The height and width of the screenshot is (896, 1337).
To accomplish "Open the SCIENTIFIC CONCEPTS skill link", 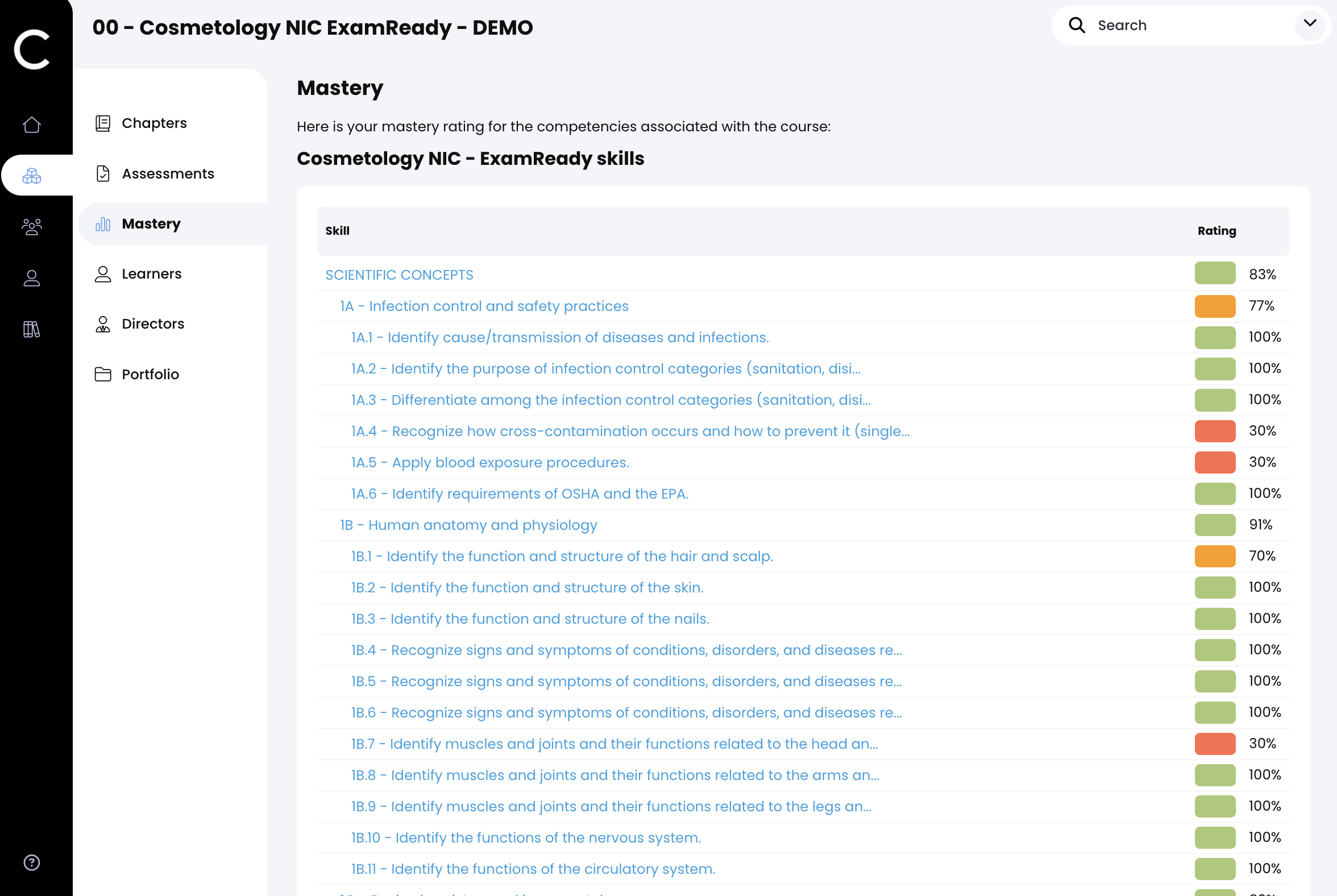I will tap(399, 275).
